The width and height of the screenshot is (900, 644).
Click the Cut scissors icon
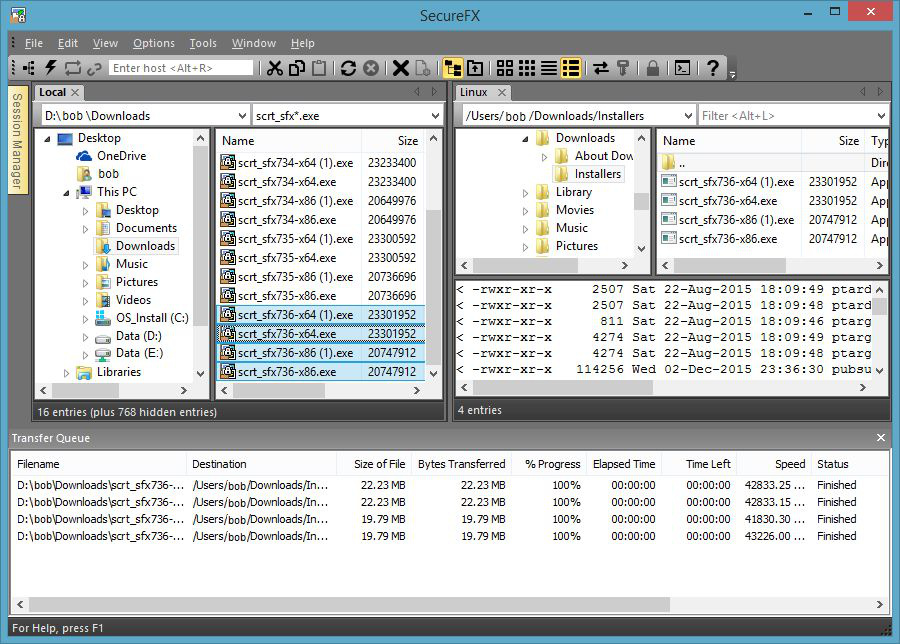click(x=274, y=68)
